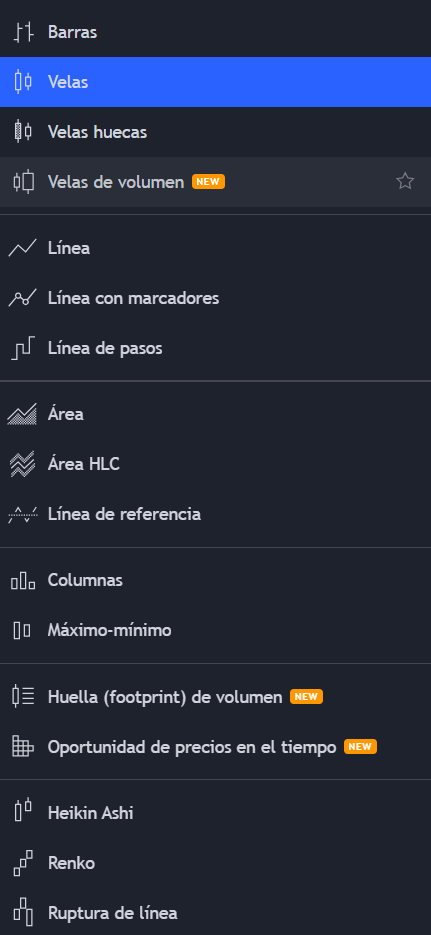Favorite Velas de volumen with star
The image size is (431, 935).
tap(405, 181)
